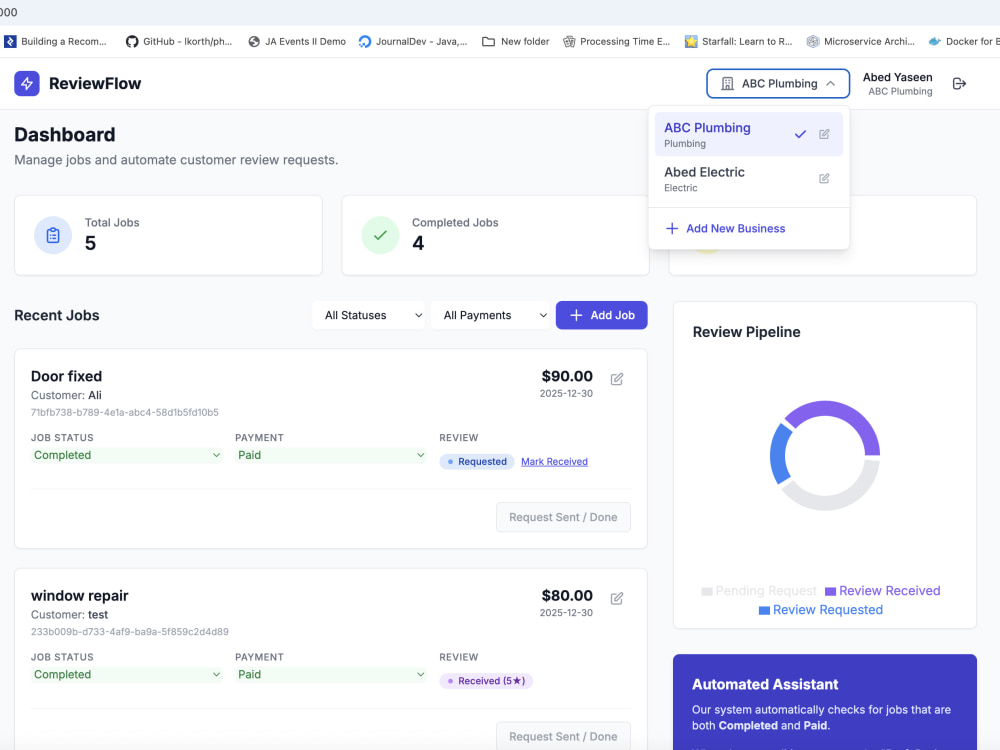Click the ReviewFlow brand name
This screenshot has height=750, width=1000.
click(95, 84)
